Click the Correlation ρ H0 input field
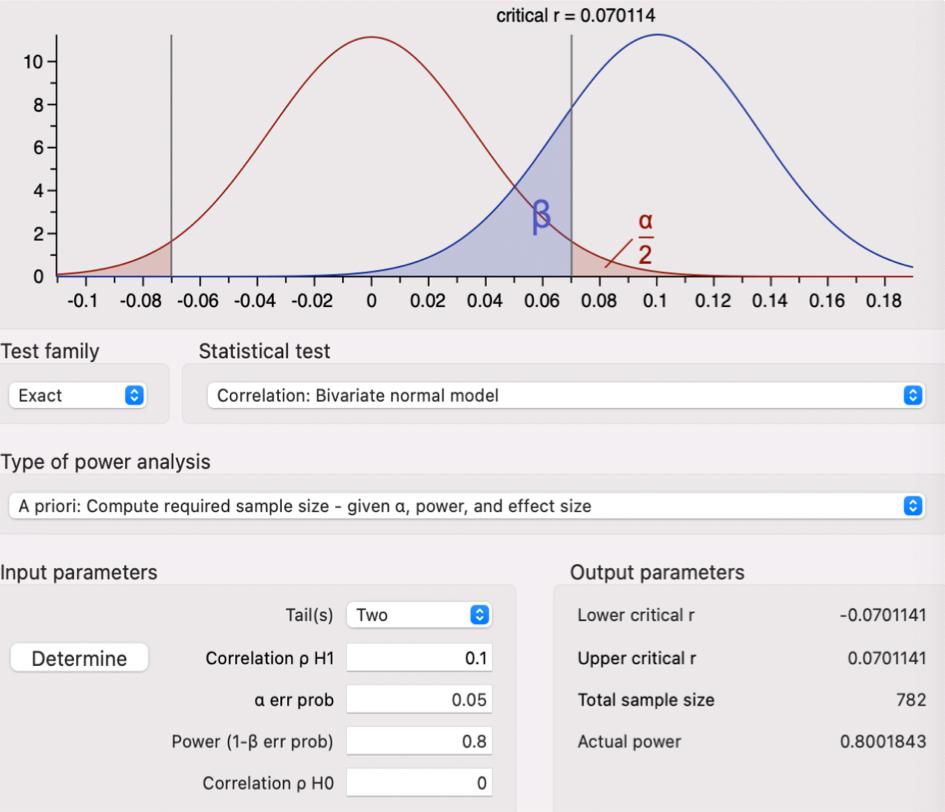The width and height of the screenshot is (945, 812). [419, 782]
